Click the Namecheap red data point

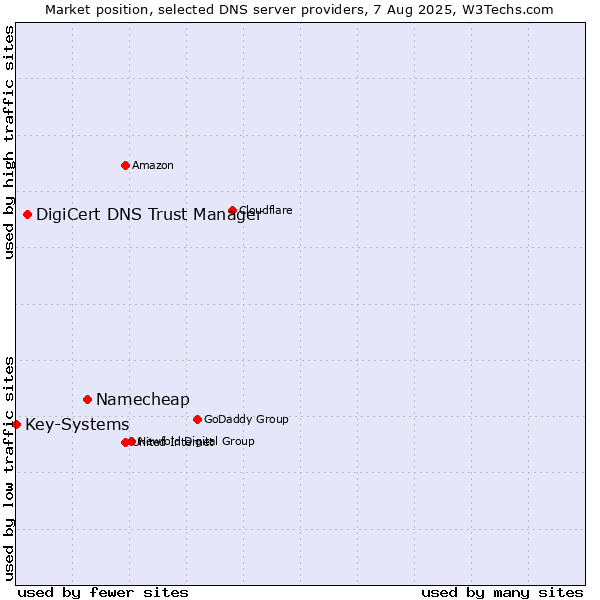pyautogui.click(x=87, y=400)
